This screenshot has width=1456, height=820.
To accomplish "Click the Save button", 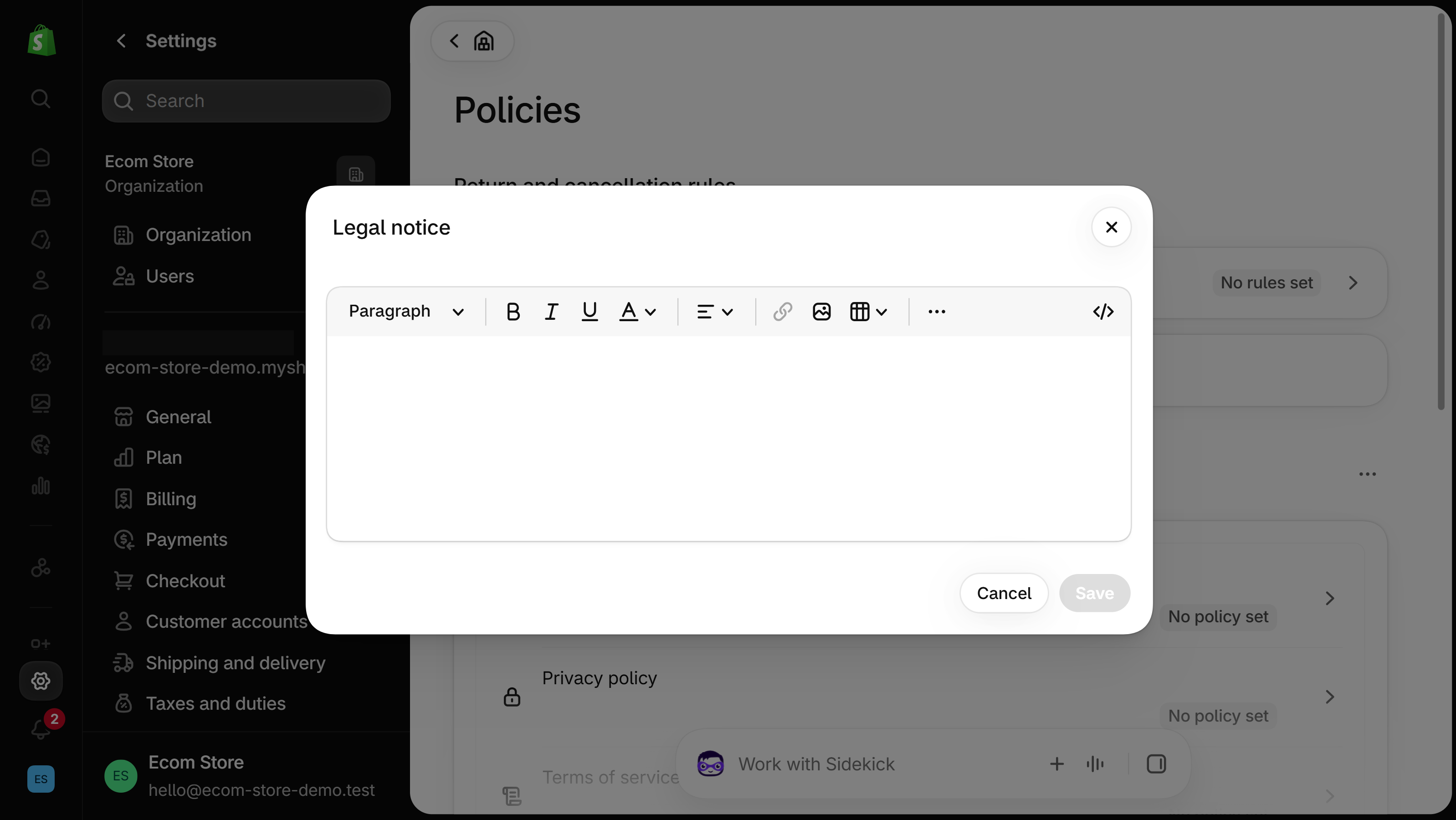I will [x=1094, y=593].
